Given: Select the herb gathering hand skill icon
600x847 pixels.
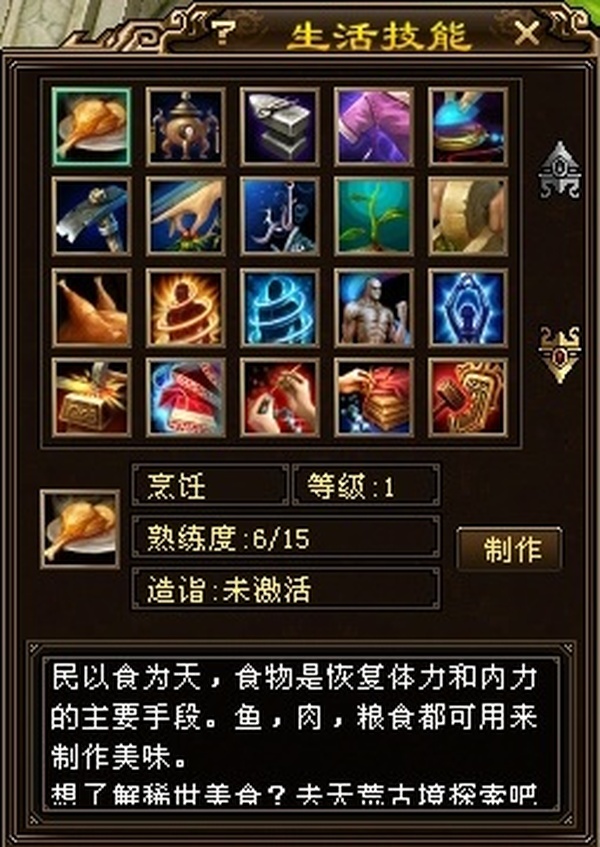Looking at the screenshot, I should point(185,216).
